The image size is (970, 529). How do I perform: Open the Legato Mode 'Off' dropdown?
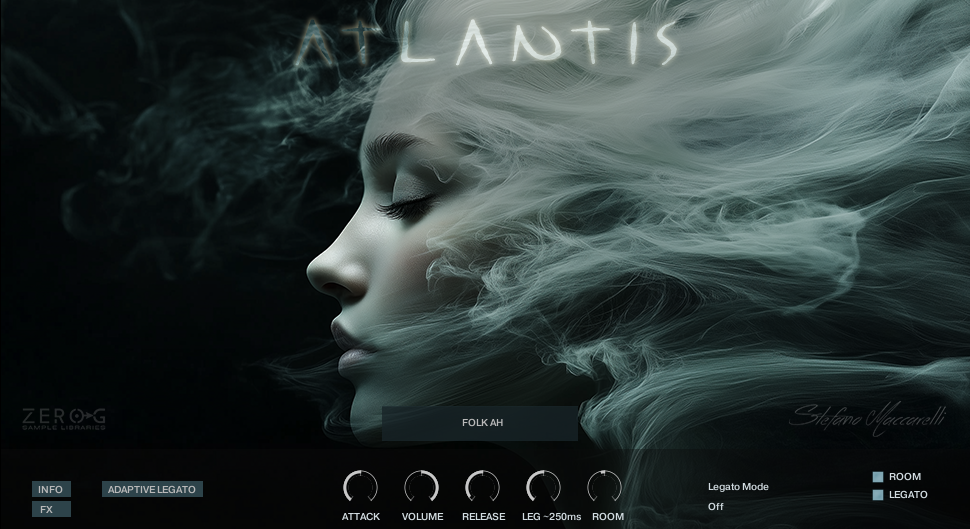click(716, 506)
